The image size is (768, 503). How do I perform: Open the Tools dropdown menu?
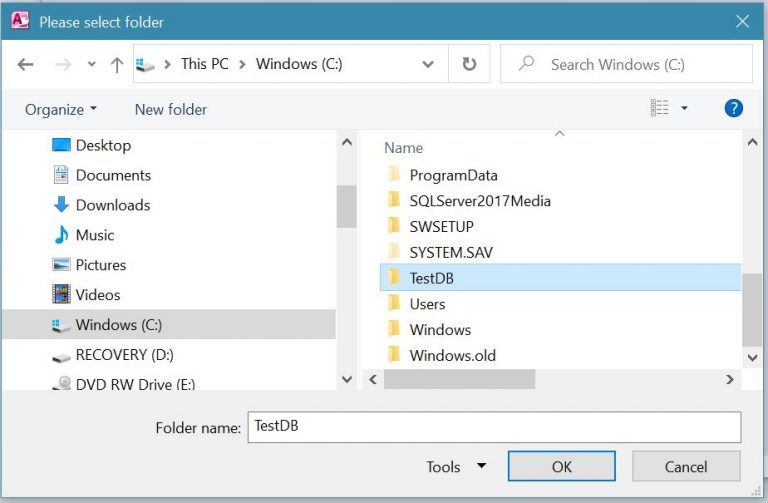coord(456,467)
